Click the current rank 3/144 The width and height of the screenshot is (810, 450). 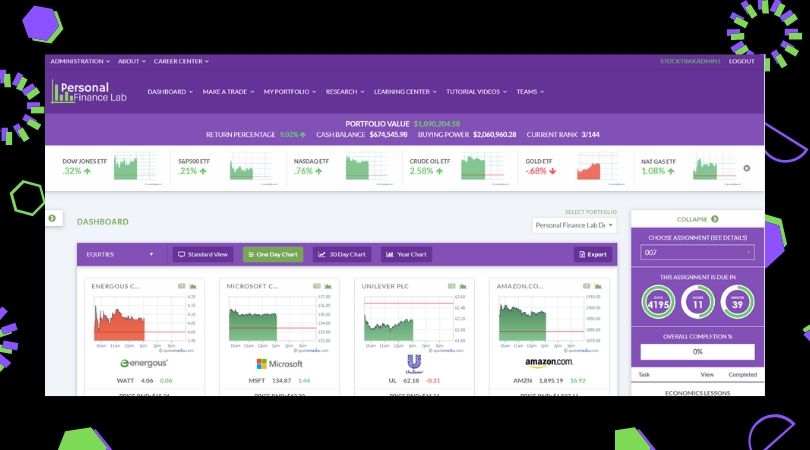click(x=590, y=135)
